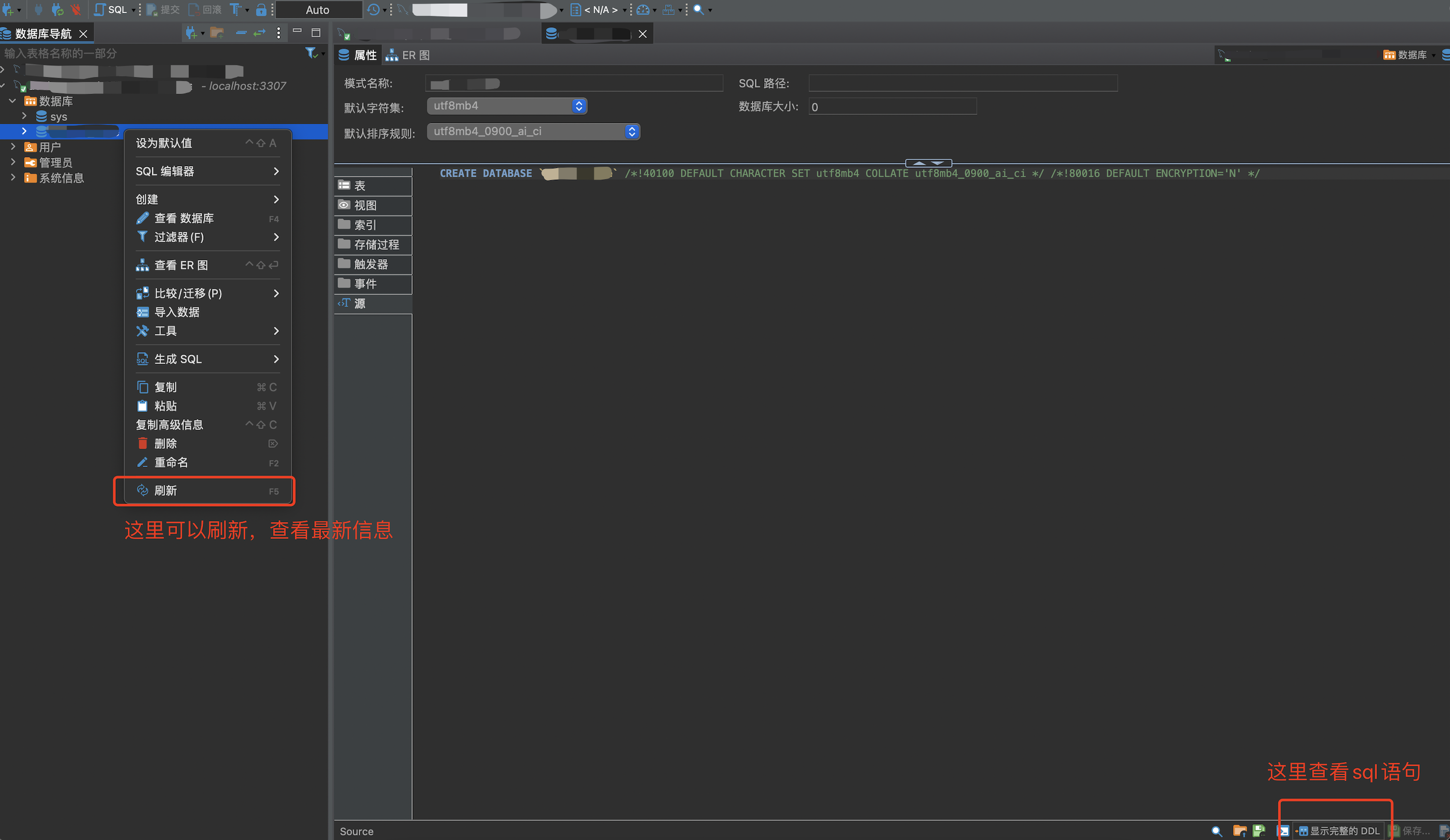
Task: Expand the 系统信息 folder node
Action: click(x=13, y=178)
